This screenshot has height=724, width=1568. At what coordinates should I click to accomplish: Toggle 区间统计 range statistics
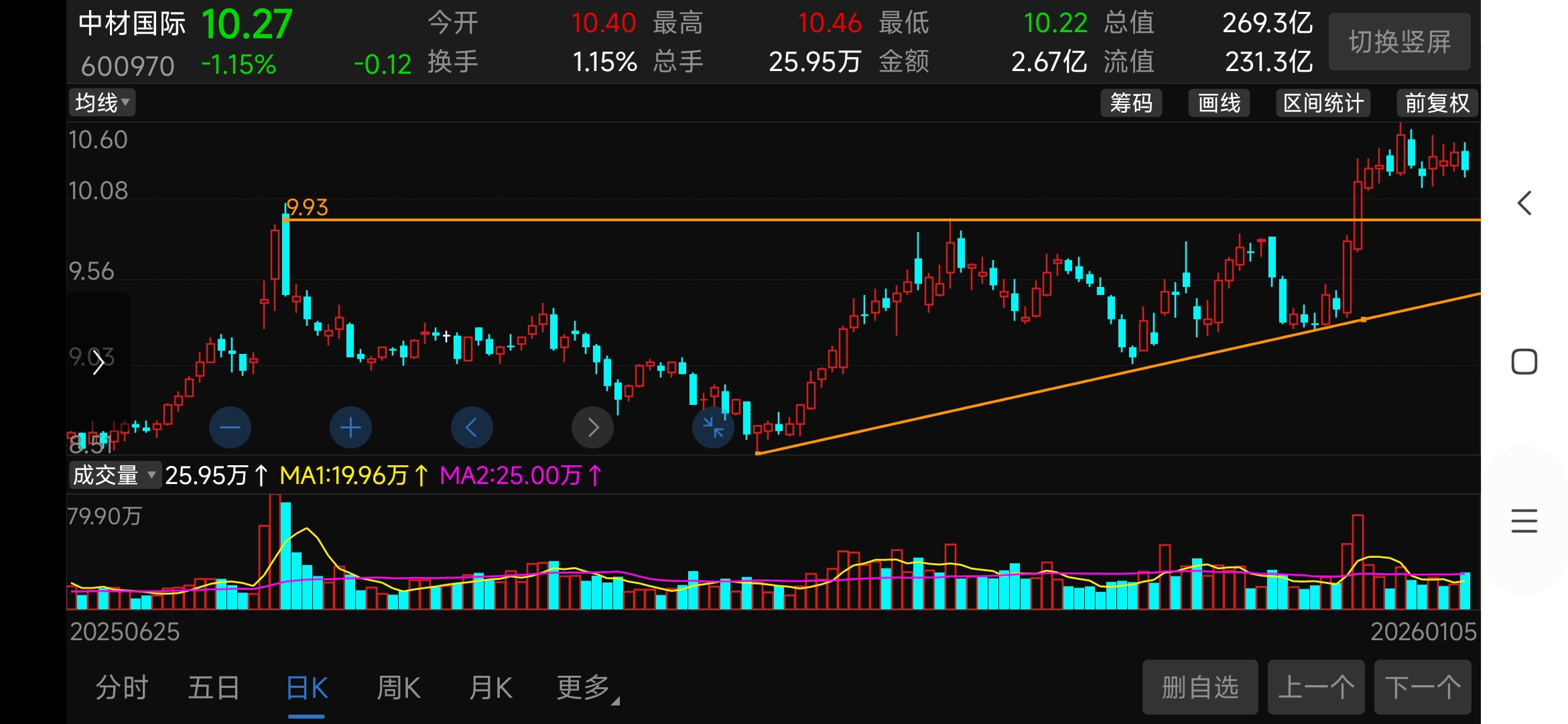(1323, 103)
